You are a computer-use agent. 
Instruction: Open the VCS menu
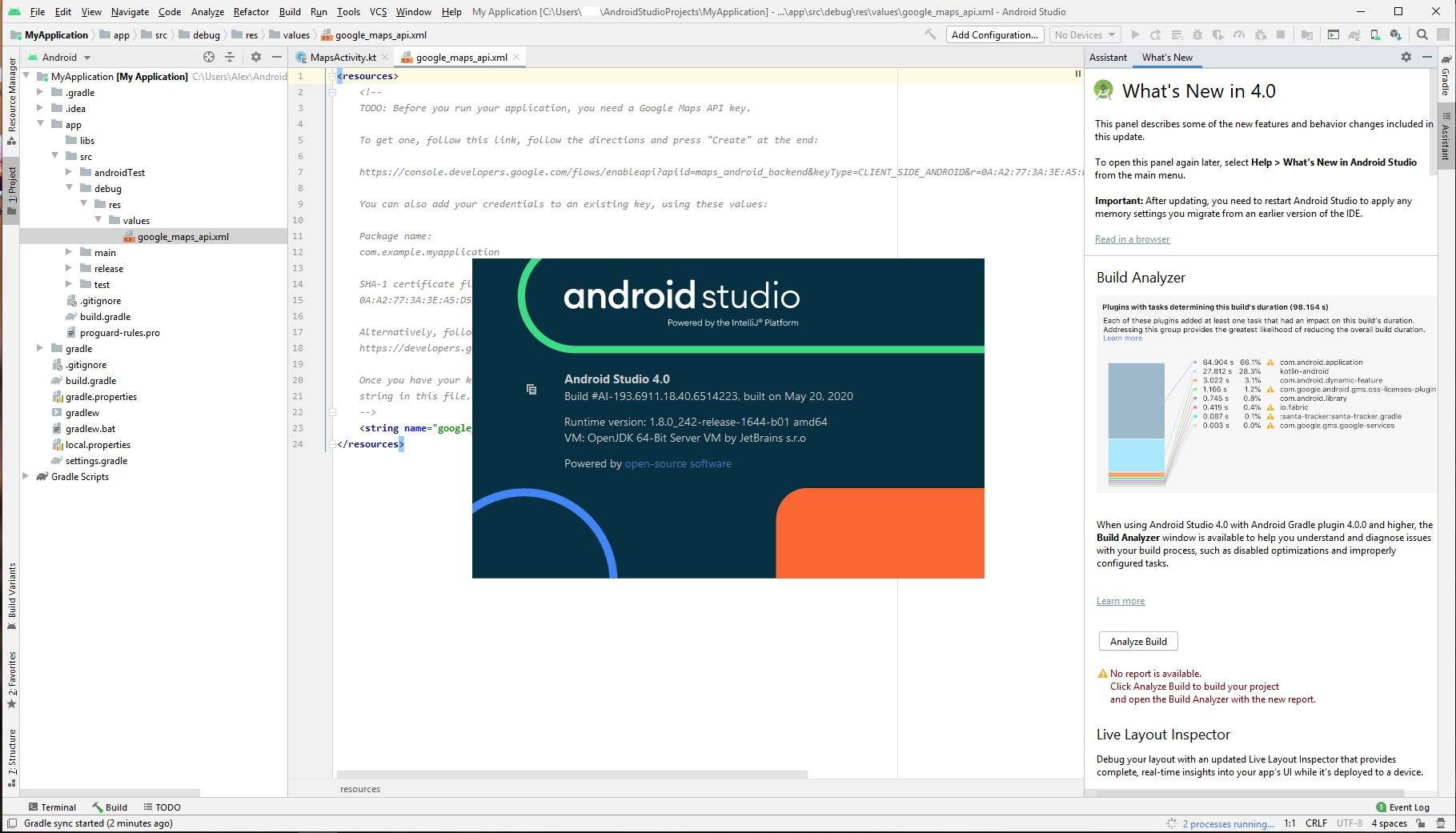378,11
